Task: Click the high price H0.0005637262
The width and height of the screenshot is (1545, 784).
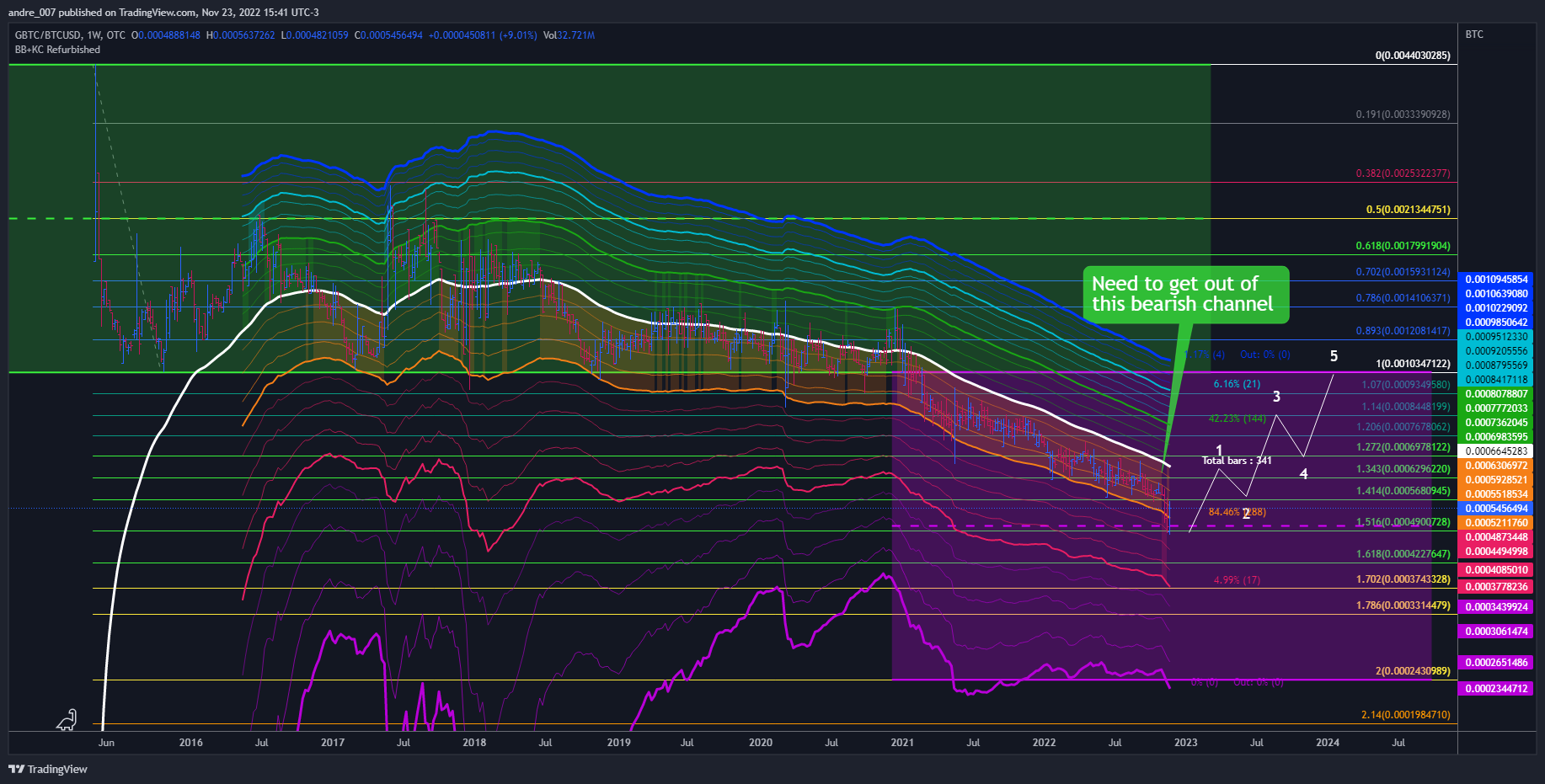Action: click(x=240, y=35)
